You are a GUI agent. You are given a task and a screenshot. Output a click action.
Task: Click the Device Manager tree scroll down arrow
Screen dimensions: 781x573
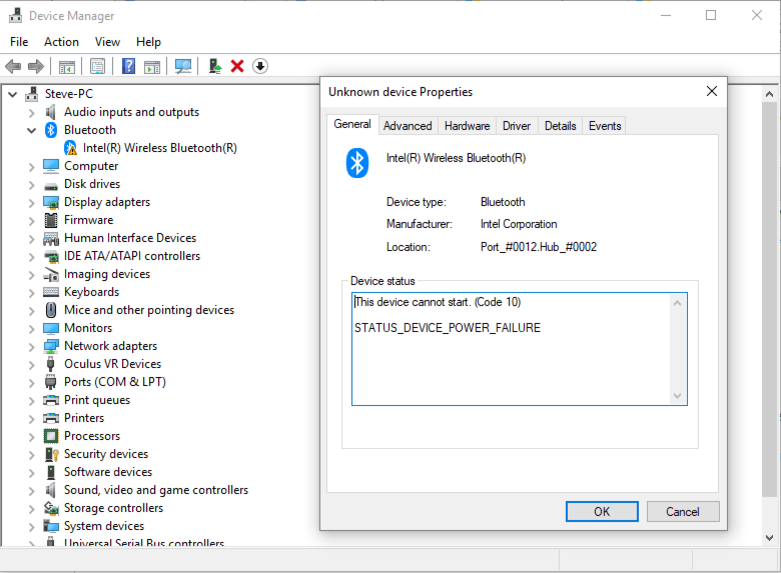(770, 538)
